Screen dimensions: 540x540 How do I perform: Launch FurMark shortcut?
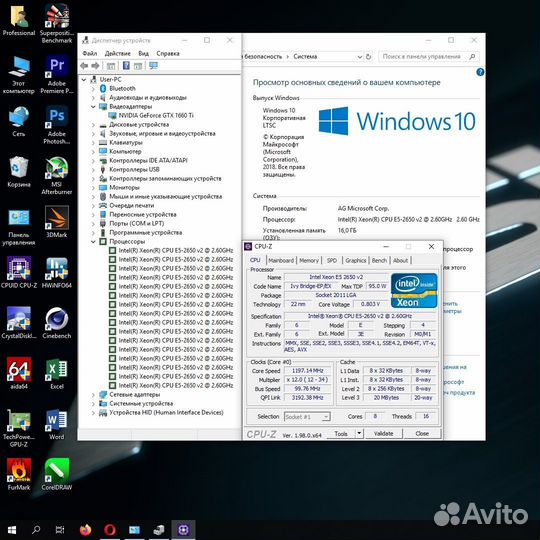(x=19, y=474)
